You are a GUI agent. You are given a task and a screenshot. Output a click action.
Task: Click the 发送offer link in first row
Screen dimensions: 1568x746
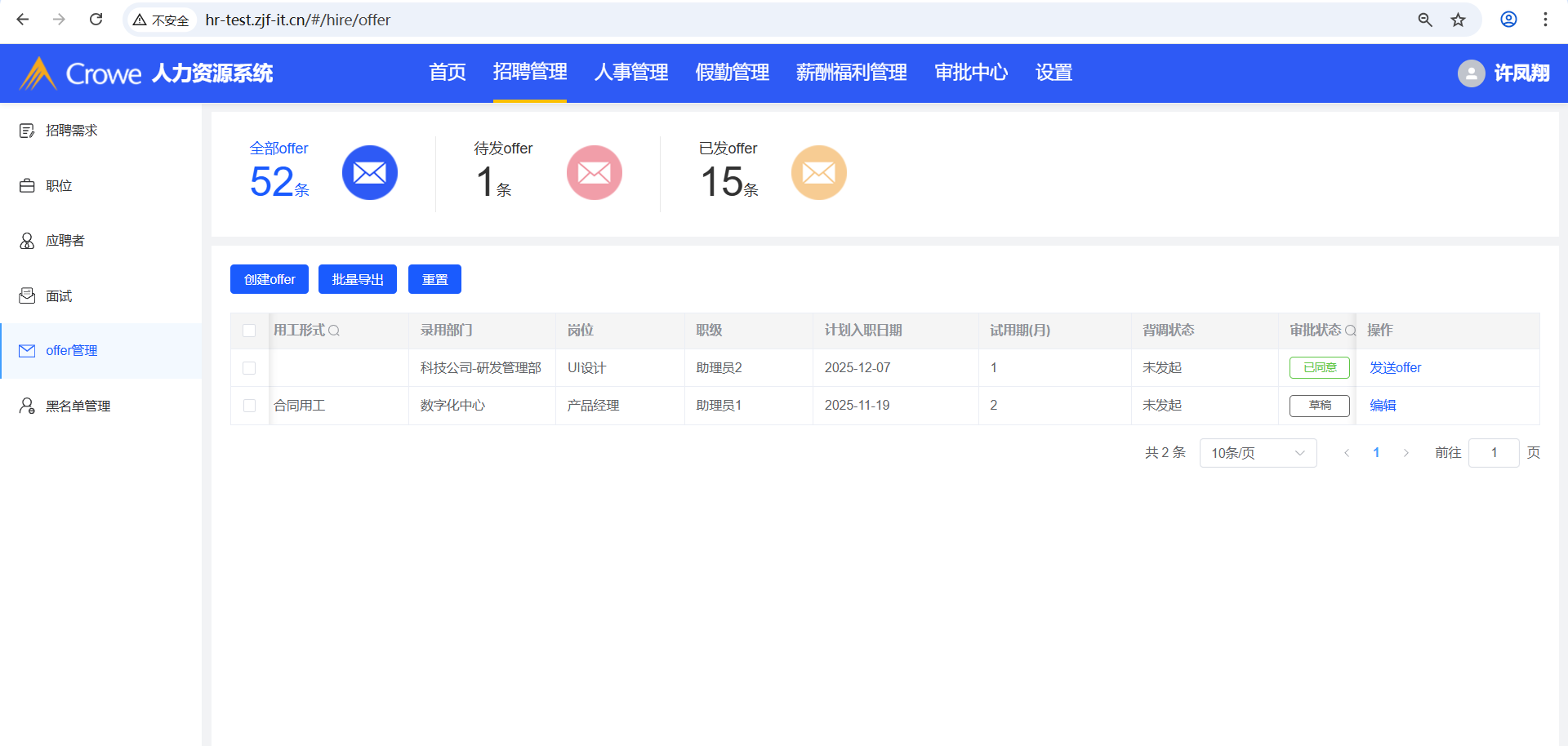coord(1395,368)
